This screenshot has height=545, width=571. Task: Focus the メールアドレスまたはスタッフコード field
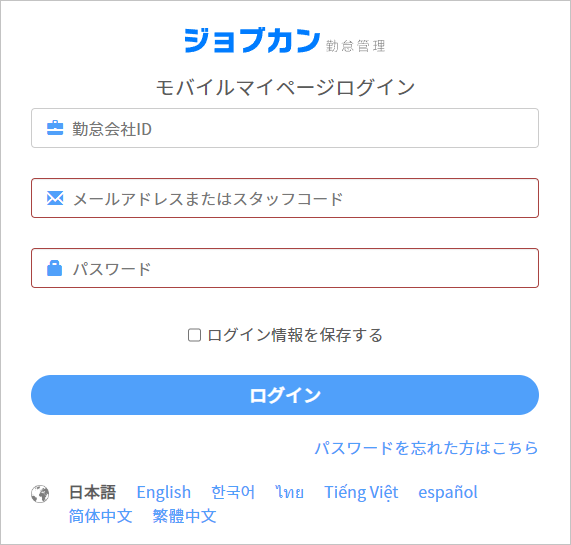[x=285, y=198]
